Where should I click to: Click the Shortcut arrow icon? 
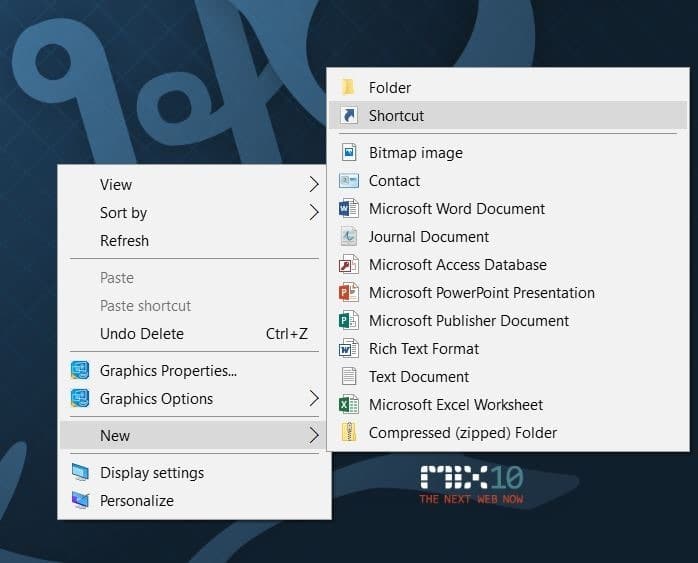[349, 115]
